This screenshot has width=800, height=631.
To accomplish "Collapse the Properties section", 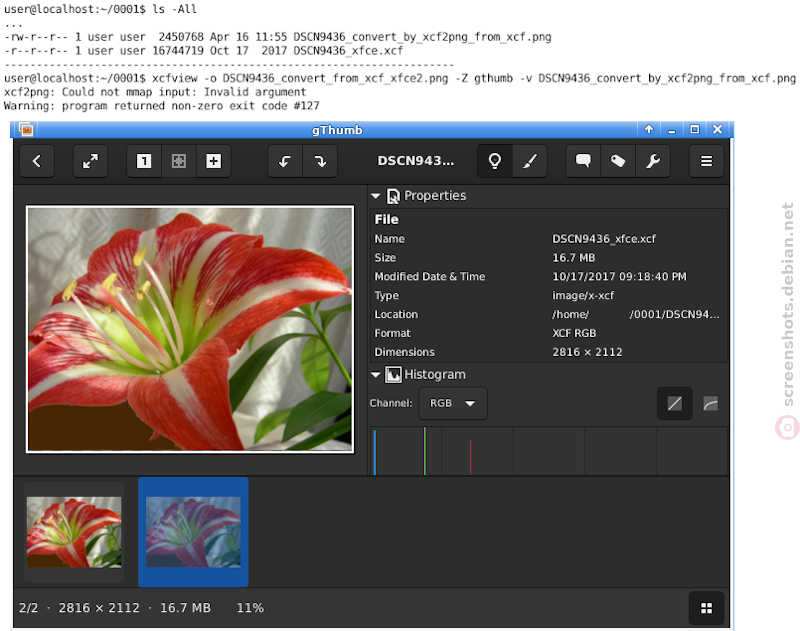I will pos(376,196).
